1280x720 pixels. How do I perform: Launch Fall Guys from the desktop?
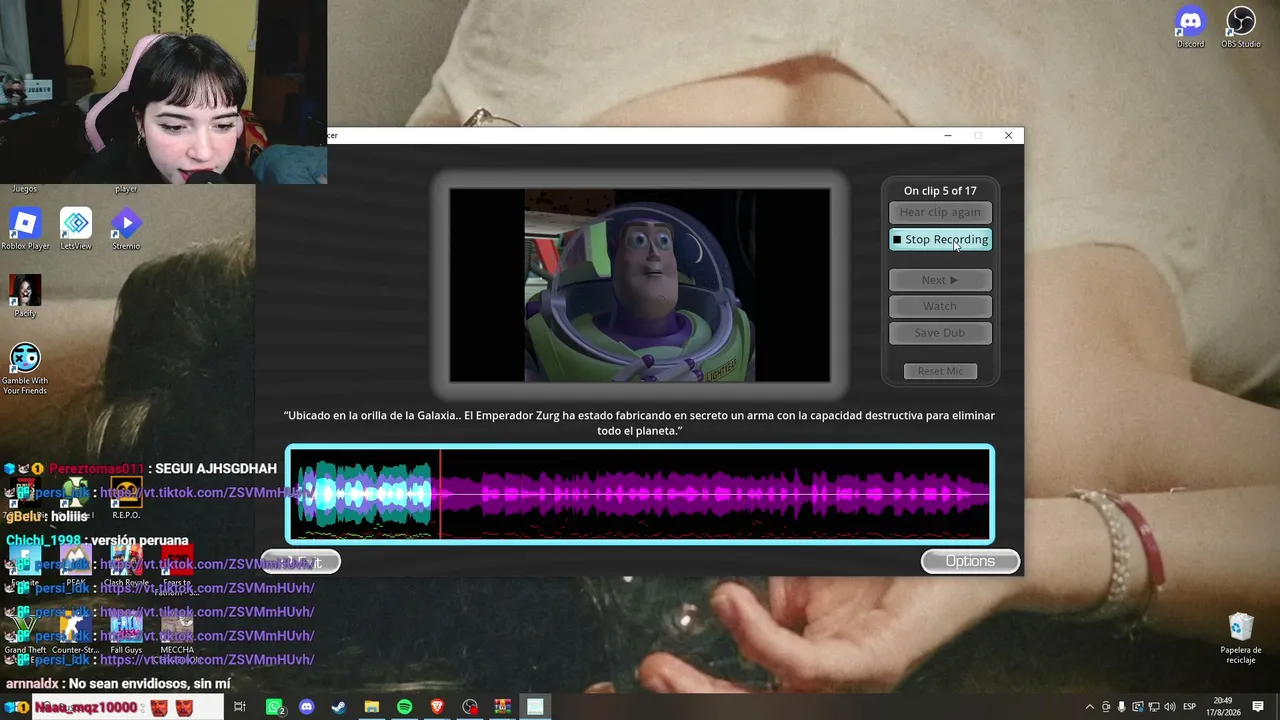126,634
